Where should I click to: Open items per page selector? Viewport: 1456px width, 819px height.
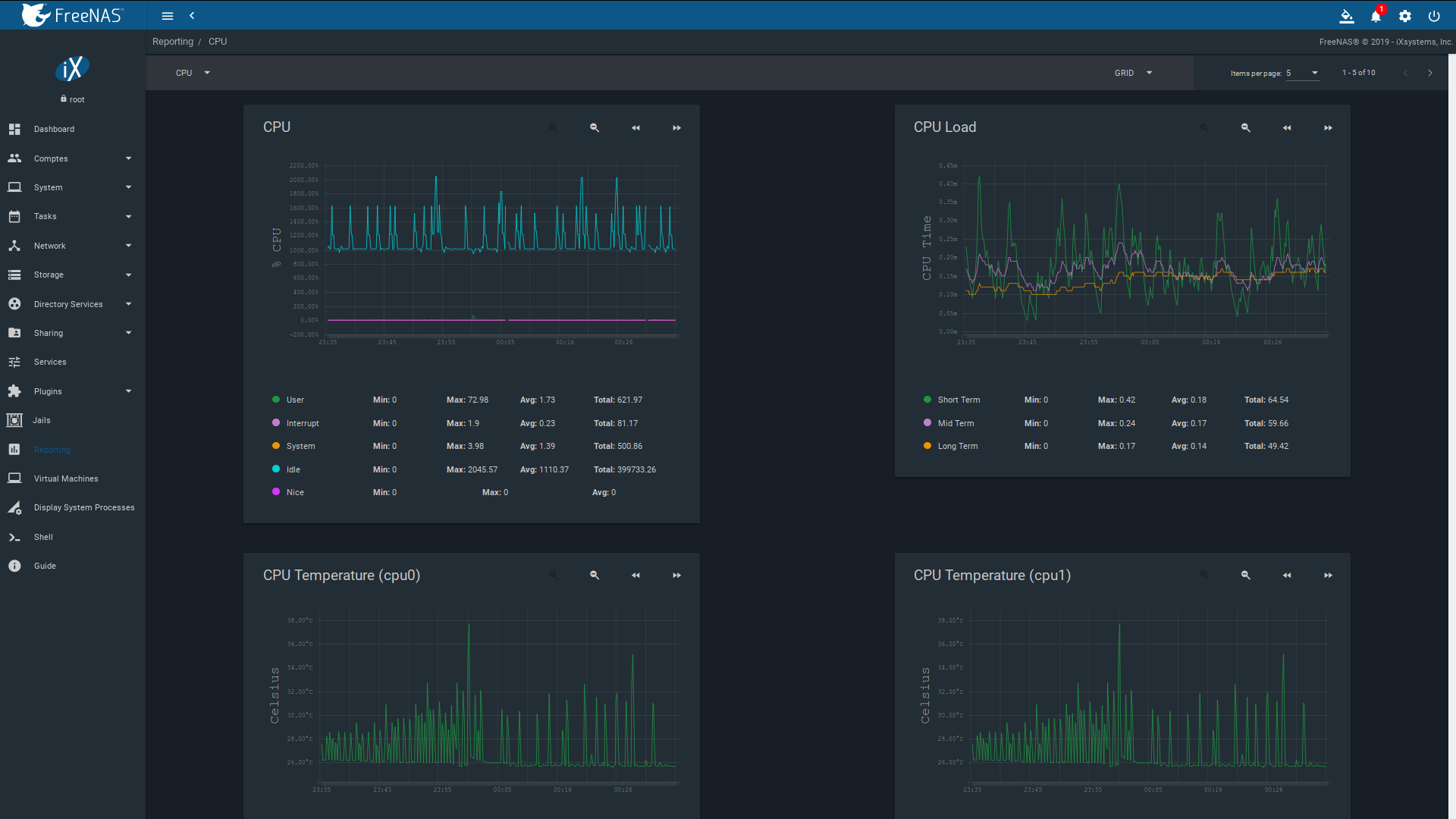pos(1302,73)
